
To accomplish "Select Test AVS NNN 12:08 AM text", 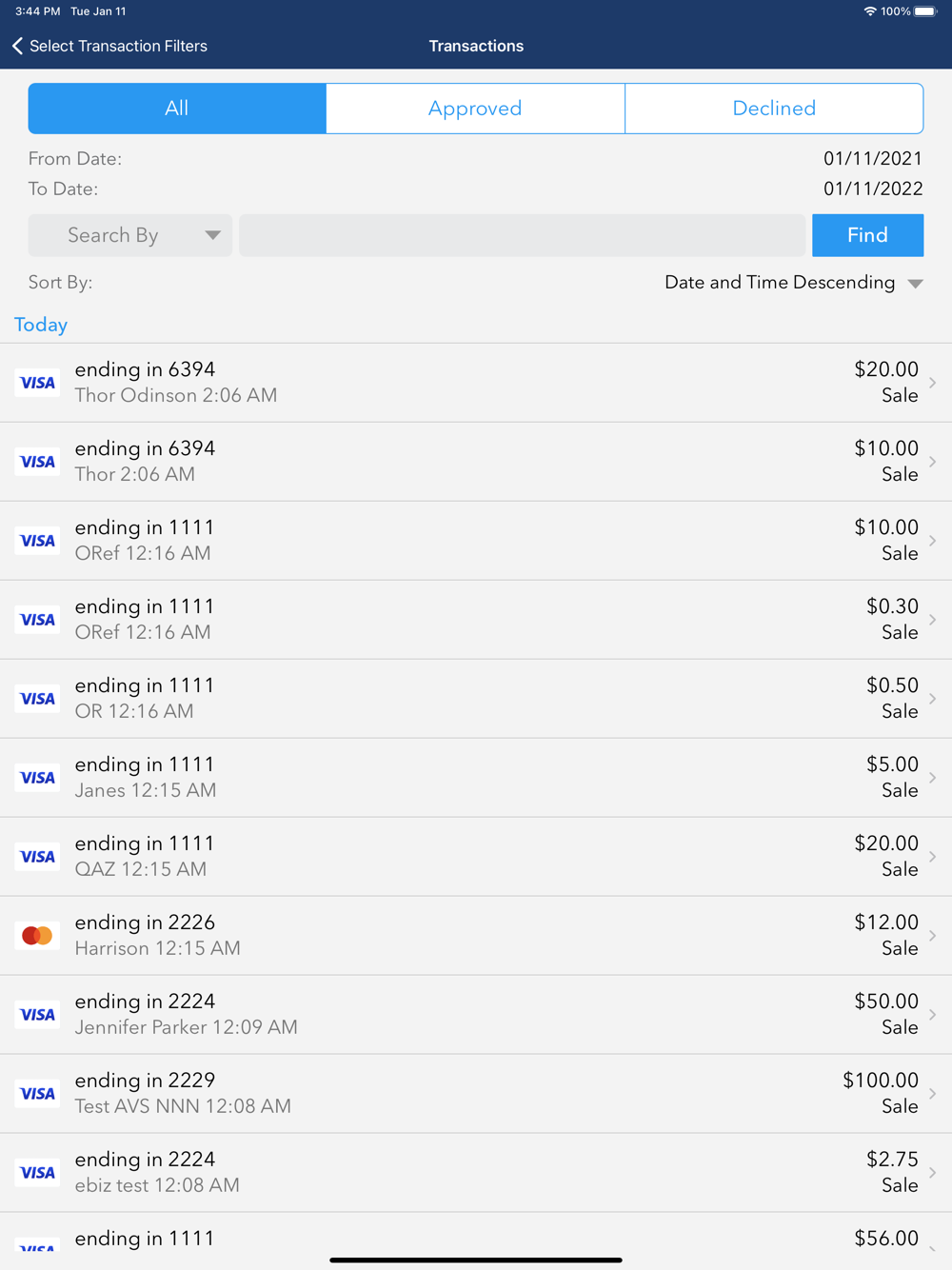I will 183,1106.
